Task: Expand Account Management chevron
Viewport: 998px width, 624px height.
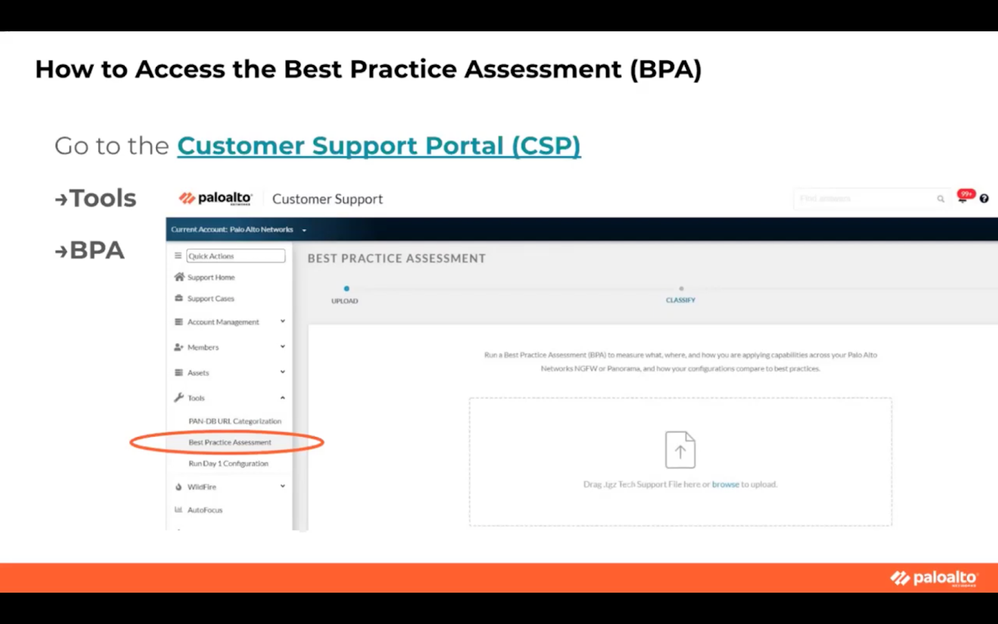Action: point(283,322)
